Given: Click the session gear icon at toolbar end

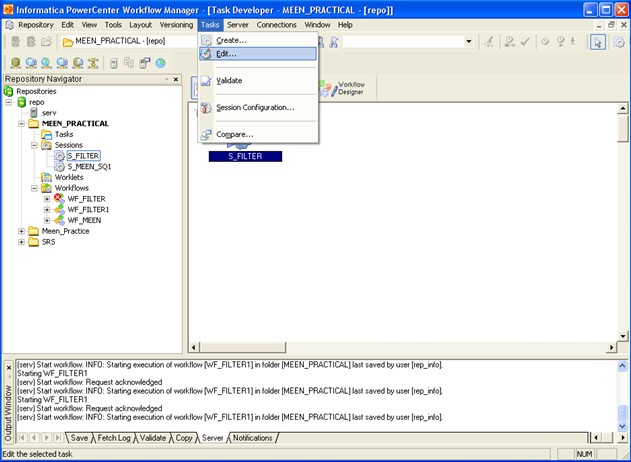Looking at the screenshot, I should [619, 42].
